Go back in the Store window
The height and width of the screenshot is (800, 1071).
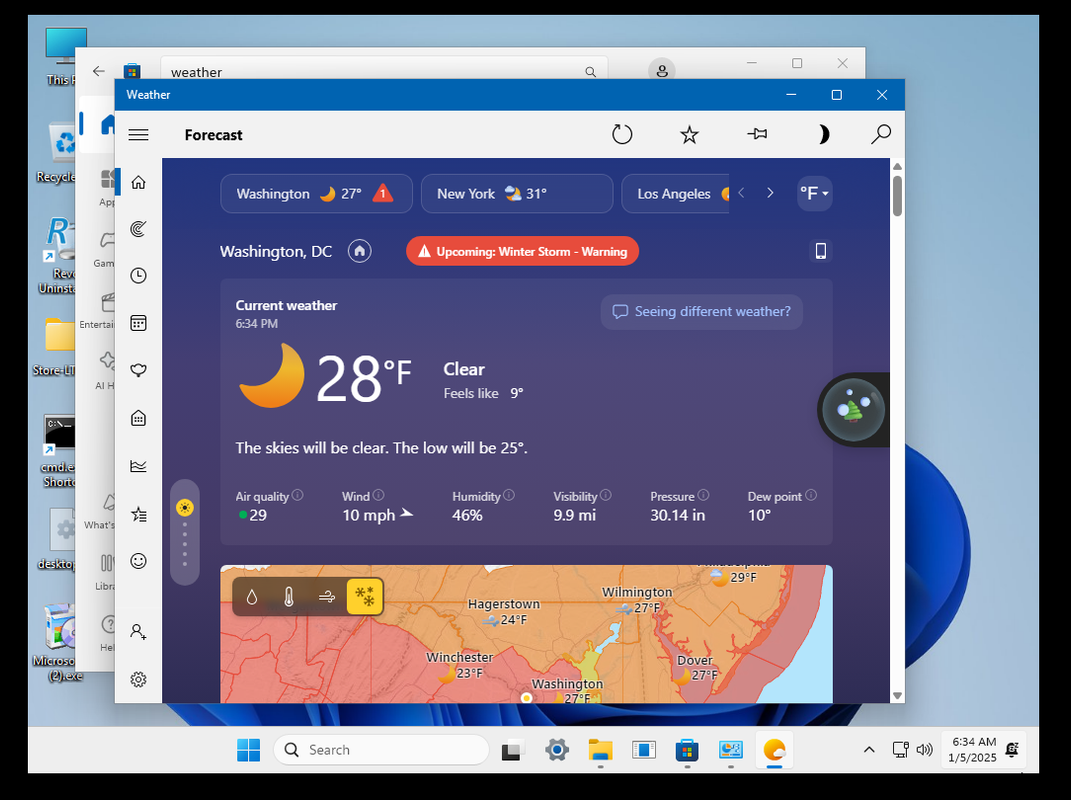99,71
